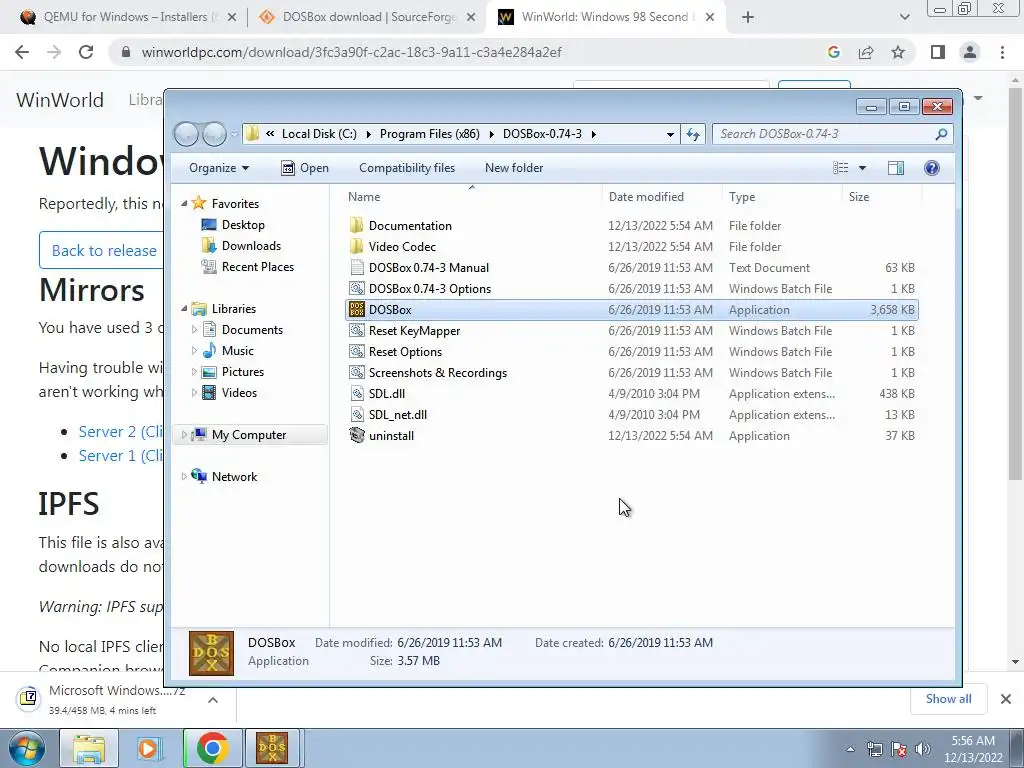Collapse the Libraries tree group
This screenshot has width=1024, height=768.
click(x=184, y=309)
